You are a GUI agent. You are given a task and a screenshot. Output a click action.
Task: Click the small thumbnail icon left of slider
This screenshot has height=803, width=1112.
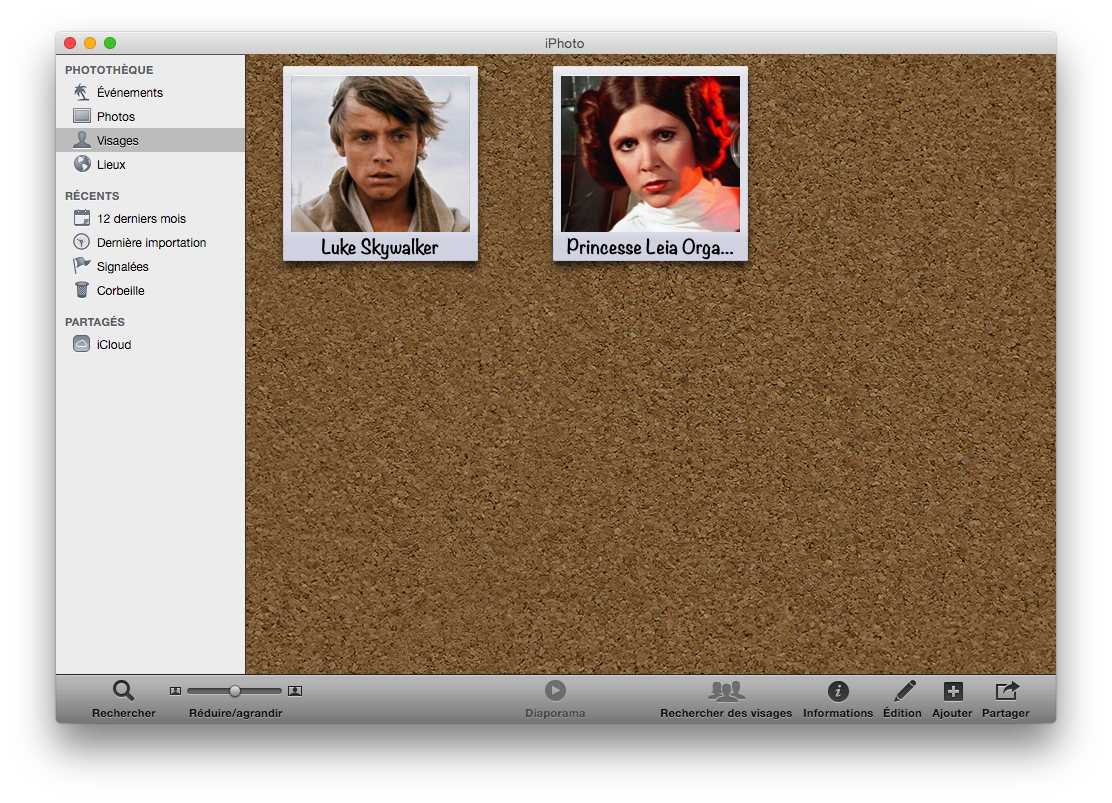(176, 691)
